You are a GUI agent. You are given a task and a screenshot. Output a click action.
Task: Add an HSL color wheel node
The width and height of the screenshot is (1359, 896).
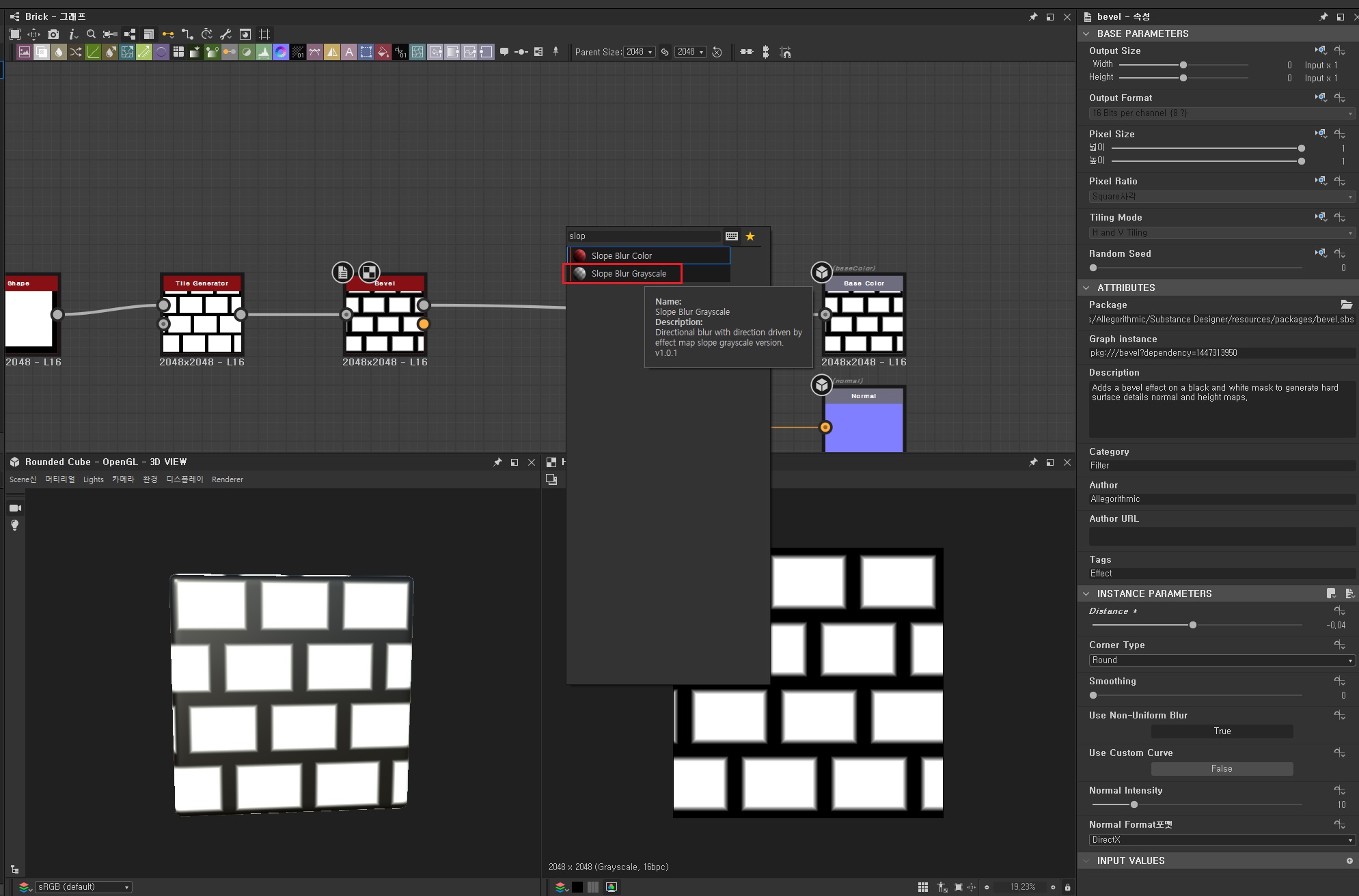tap(281, 52)
